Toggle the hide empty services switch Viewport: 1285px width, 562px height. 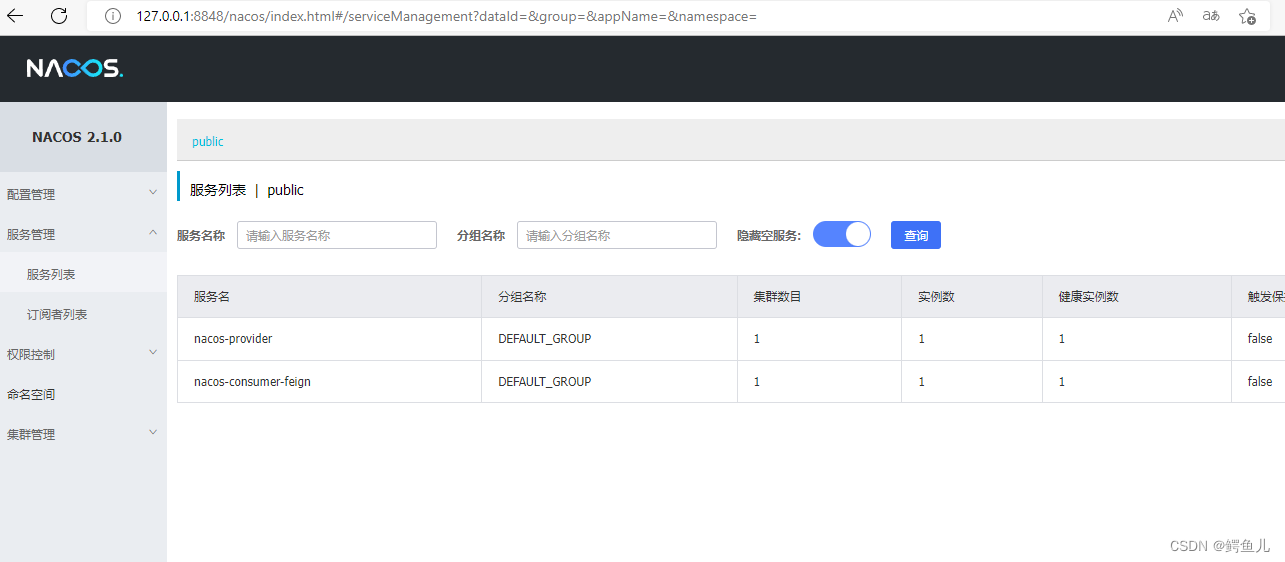point(842,234)
